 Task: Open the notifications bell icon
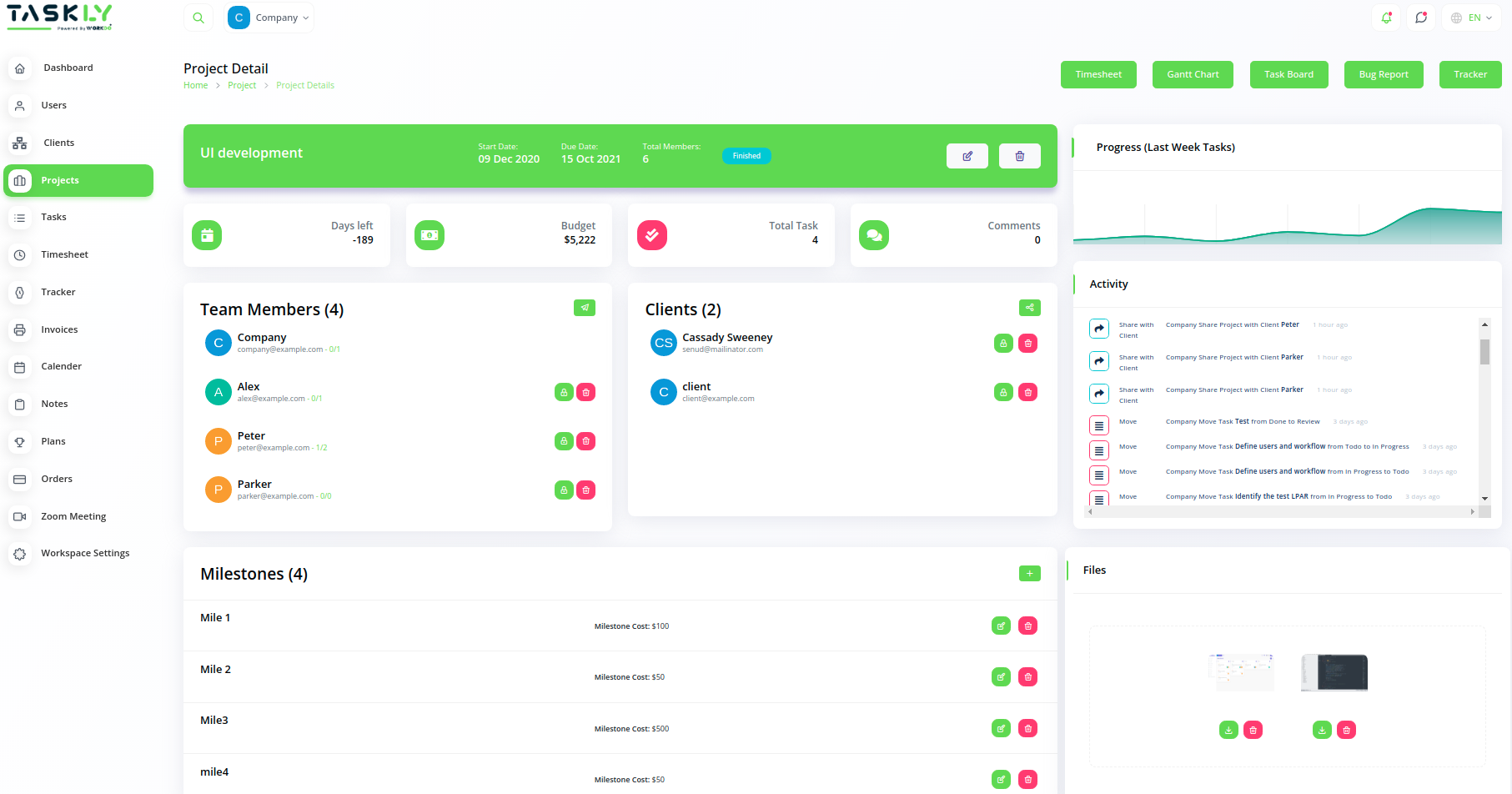pyautogui.click(x=1386, y=18)
